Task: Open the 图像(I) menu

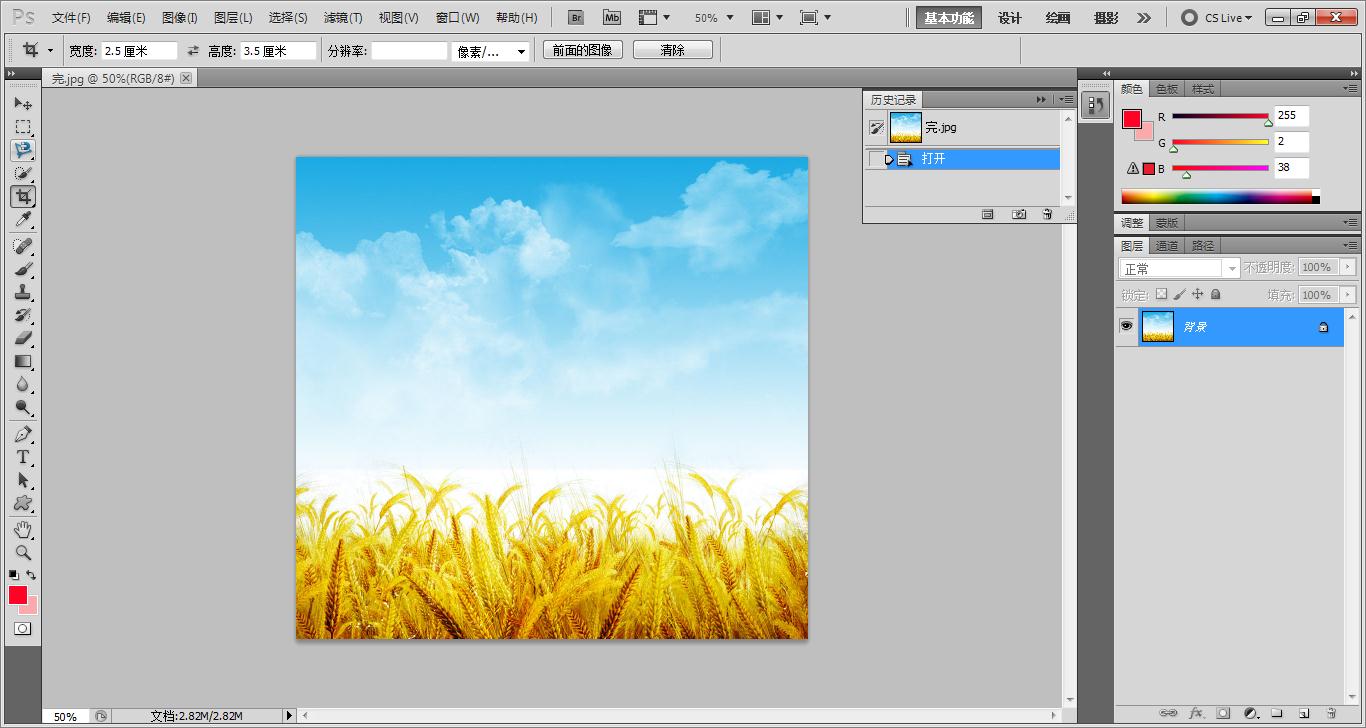Action: 180,17
